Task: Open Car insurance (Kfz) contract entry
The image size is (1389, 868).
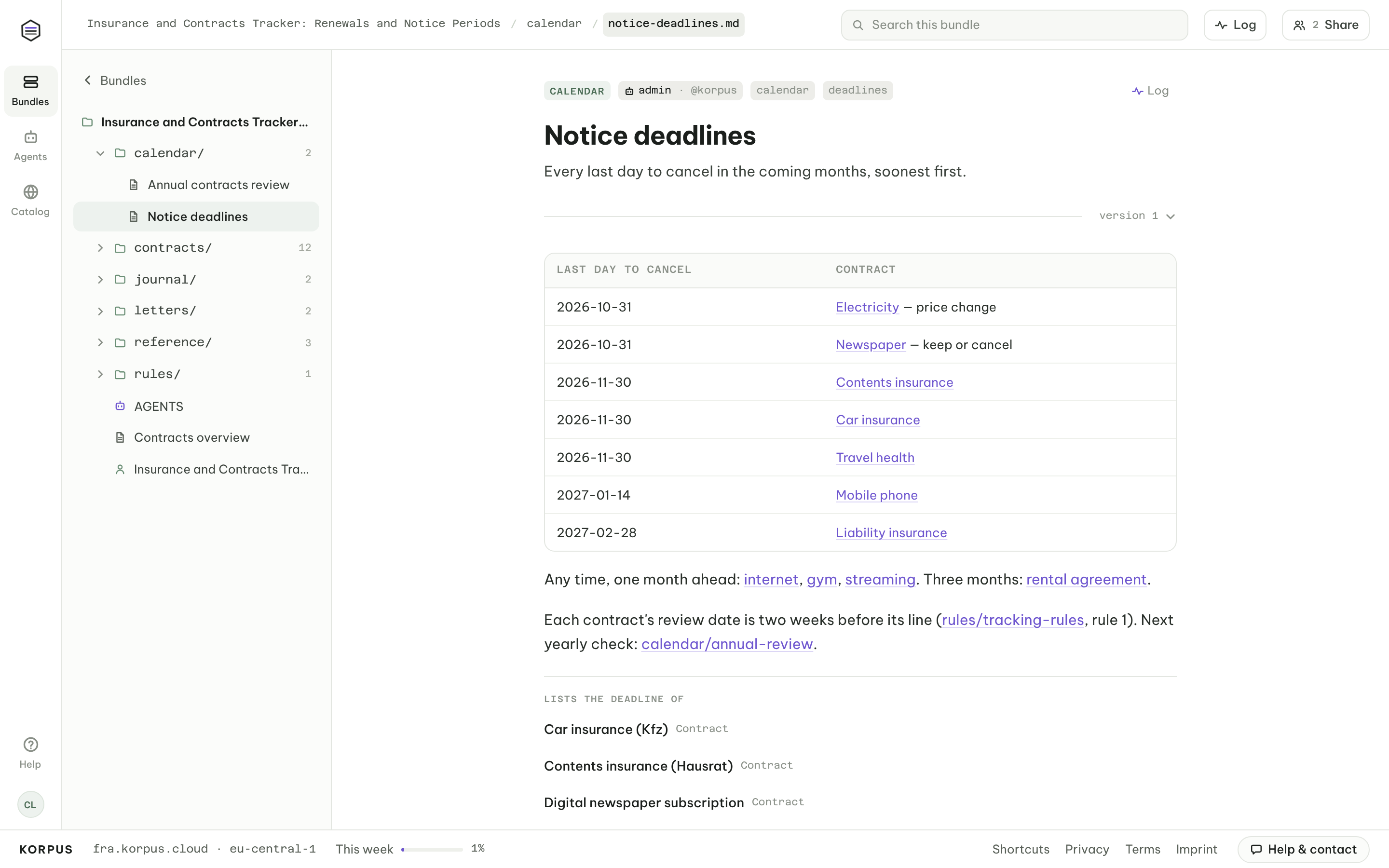Action: [x=606, y=729]
